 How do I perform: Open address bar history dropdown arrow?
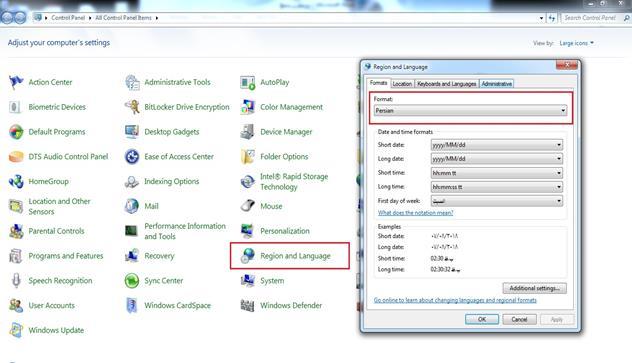click(541, 18)
